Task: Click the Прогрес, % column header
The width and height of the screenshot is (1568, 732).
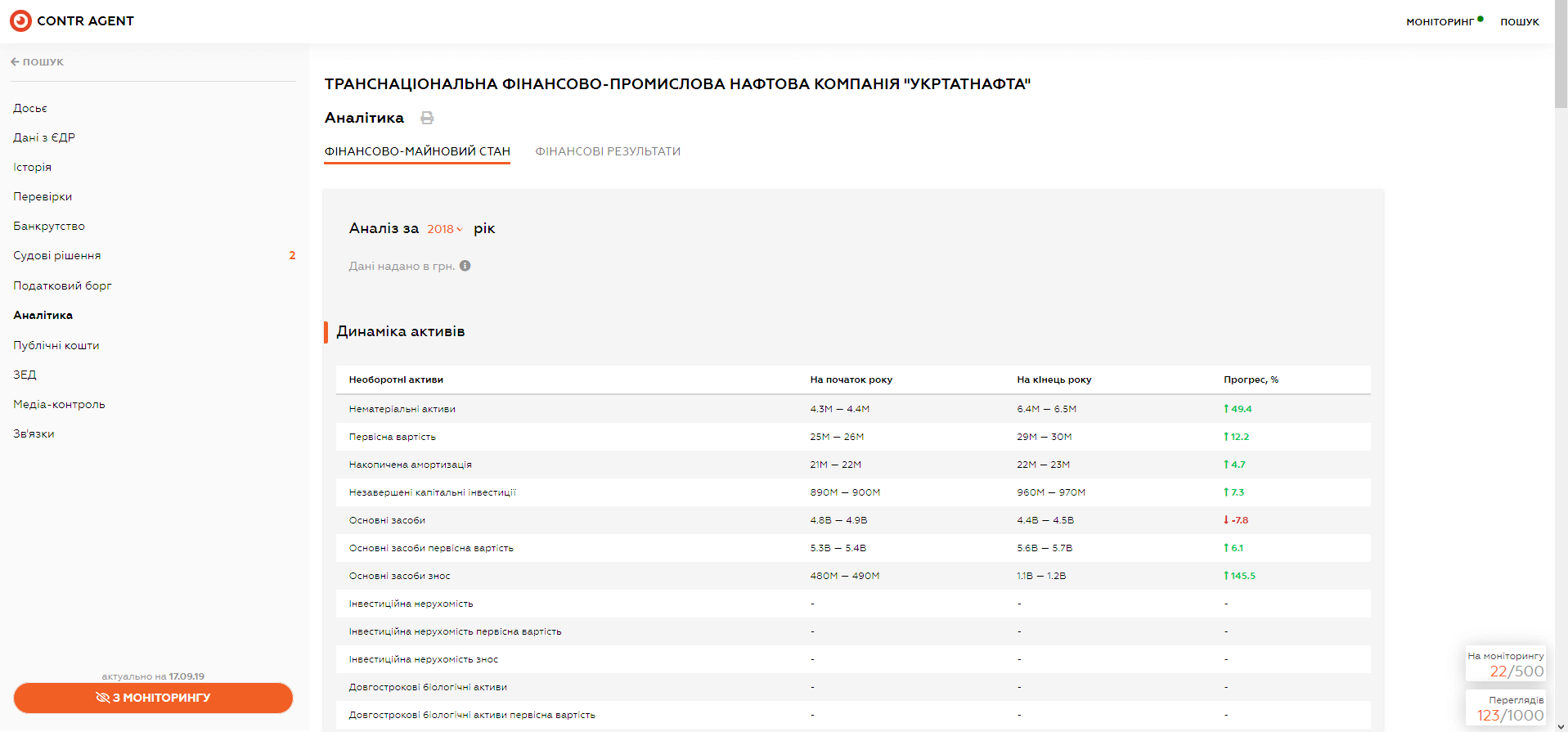Action: [x=1251, y=379]
